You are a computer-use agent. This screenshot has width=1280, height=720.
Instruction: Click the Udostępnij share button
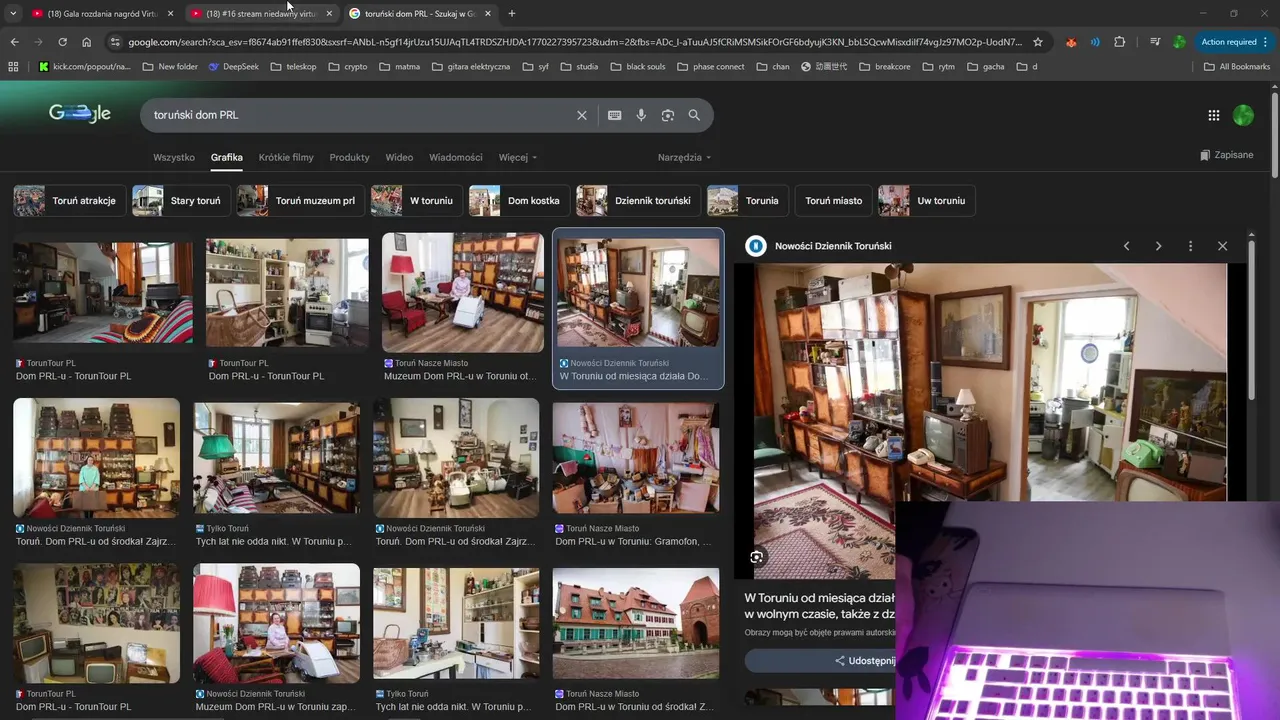tap(865, 660)
